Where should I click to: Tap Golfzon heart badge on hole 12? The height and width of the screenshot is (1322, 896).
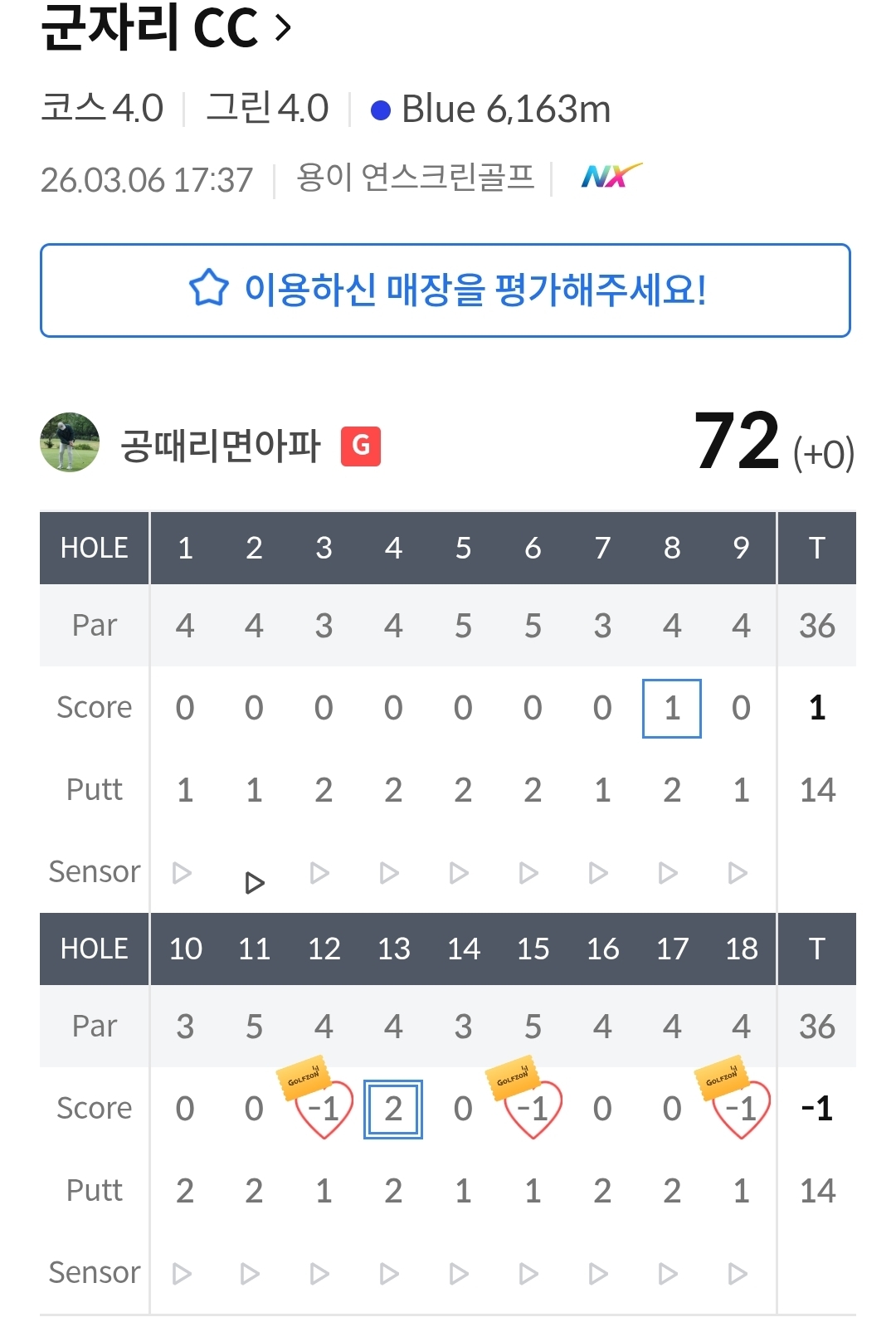(x=322, y=1104)
